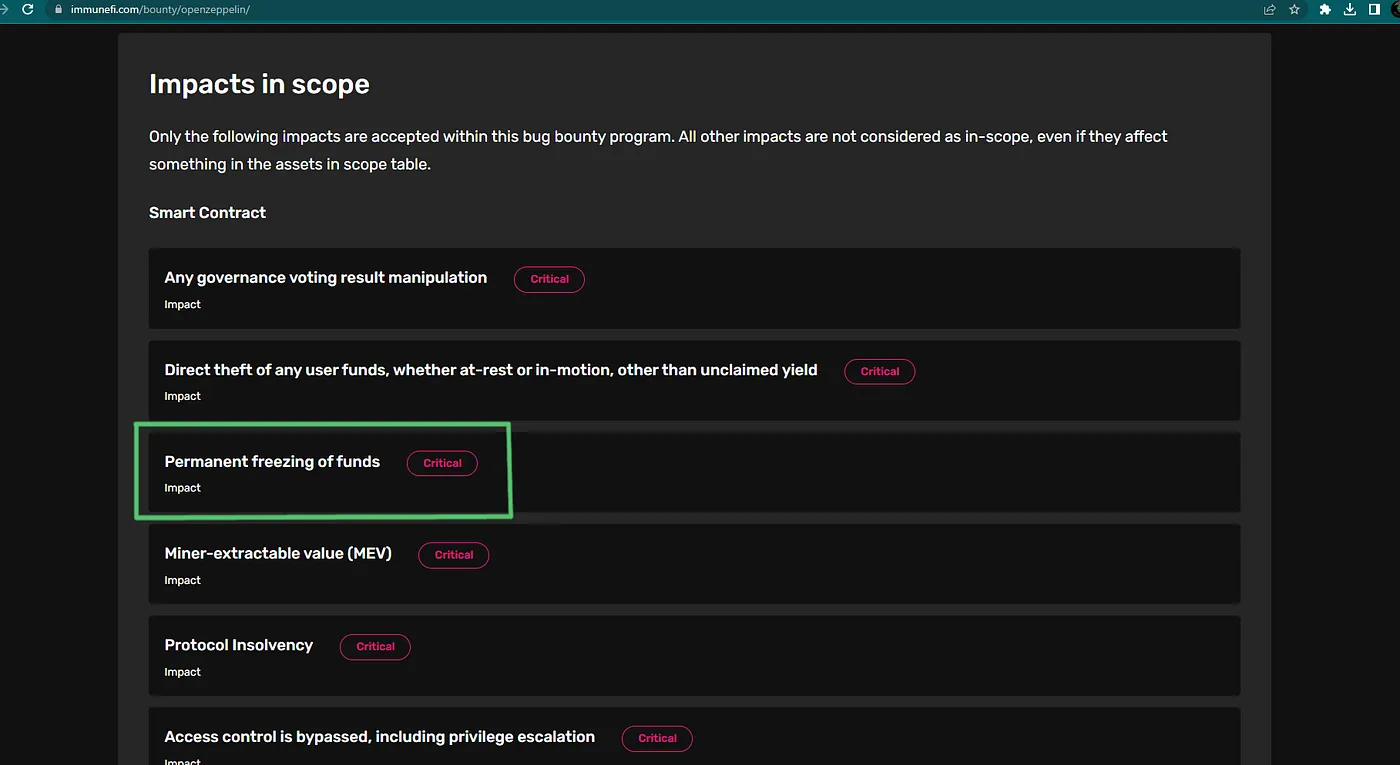1400x765 pixels.
Task: Reload the page with the refresh icon
Action: (x=27, y=9)
